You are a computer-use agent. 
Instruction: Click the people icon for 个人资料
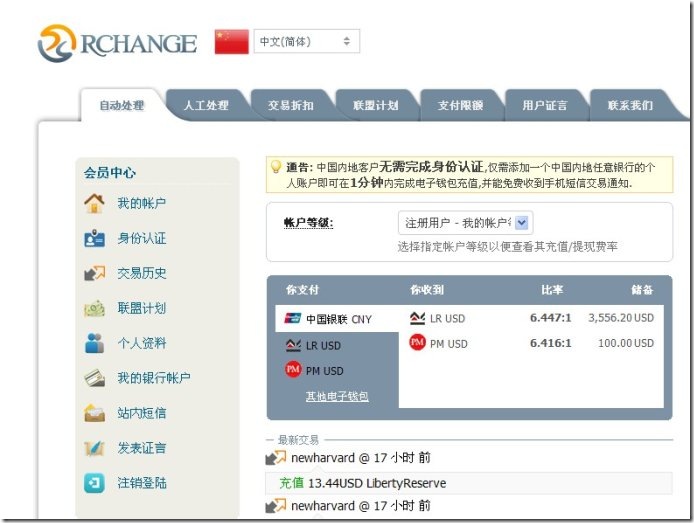(x=94, y=343)
